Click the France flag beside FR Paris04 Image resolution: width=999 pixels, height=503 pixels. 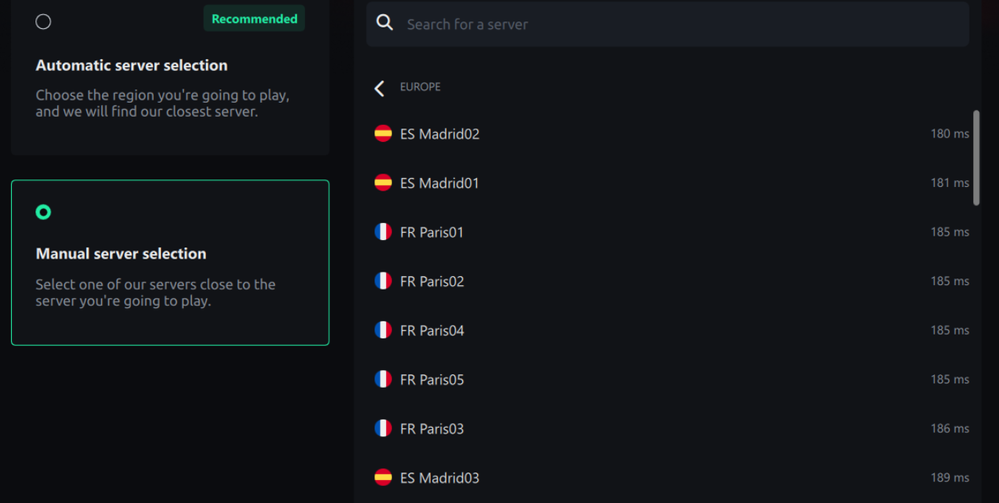point(383,330)
